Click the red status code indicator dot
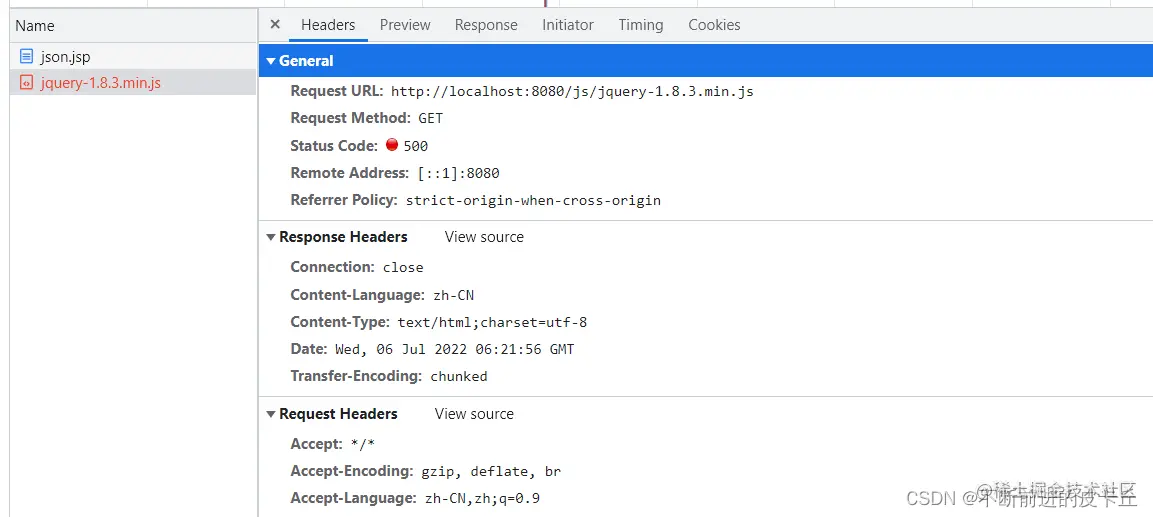 click(x=392, y=145)
